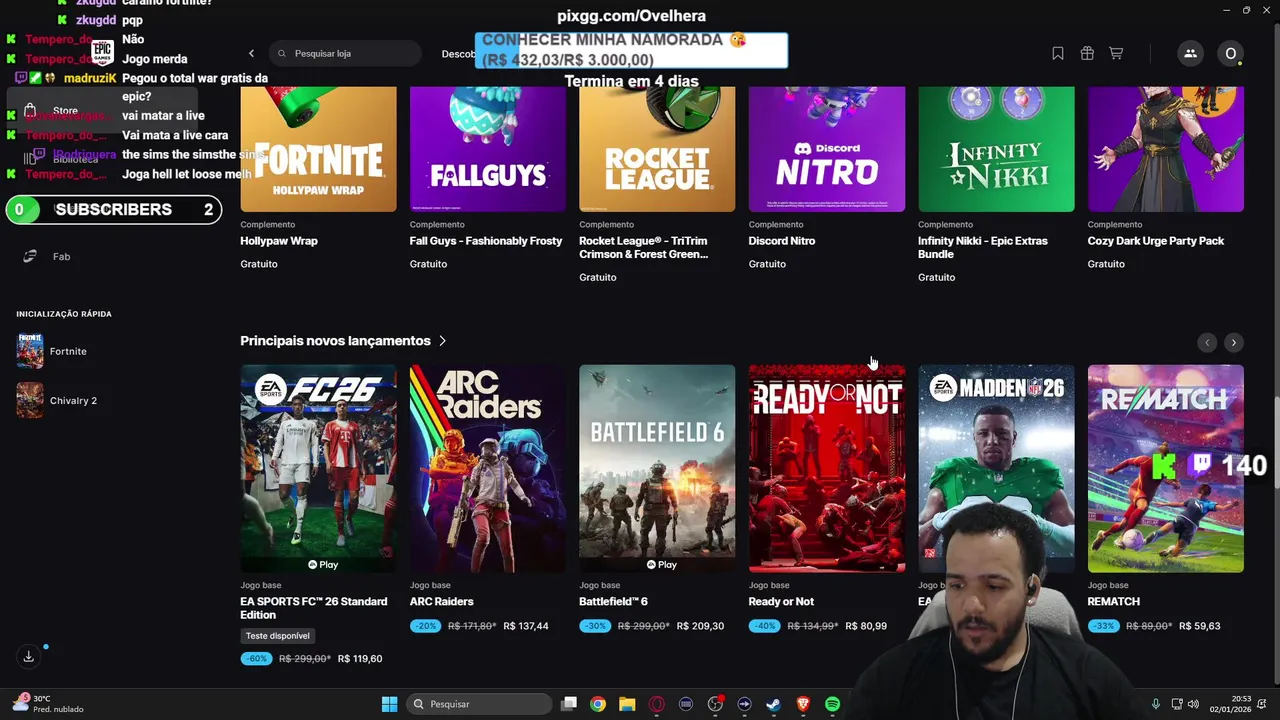Click the microphone icon in the system tray

coord(1156,704)
